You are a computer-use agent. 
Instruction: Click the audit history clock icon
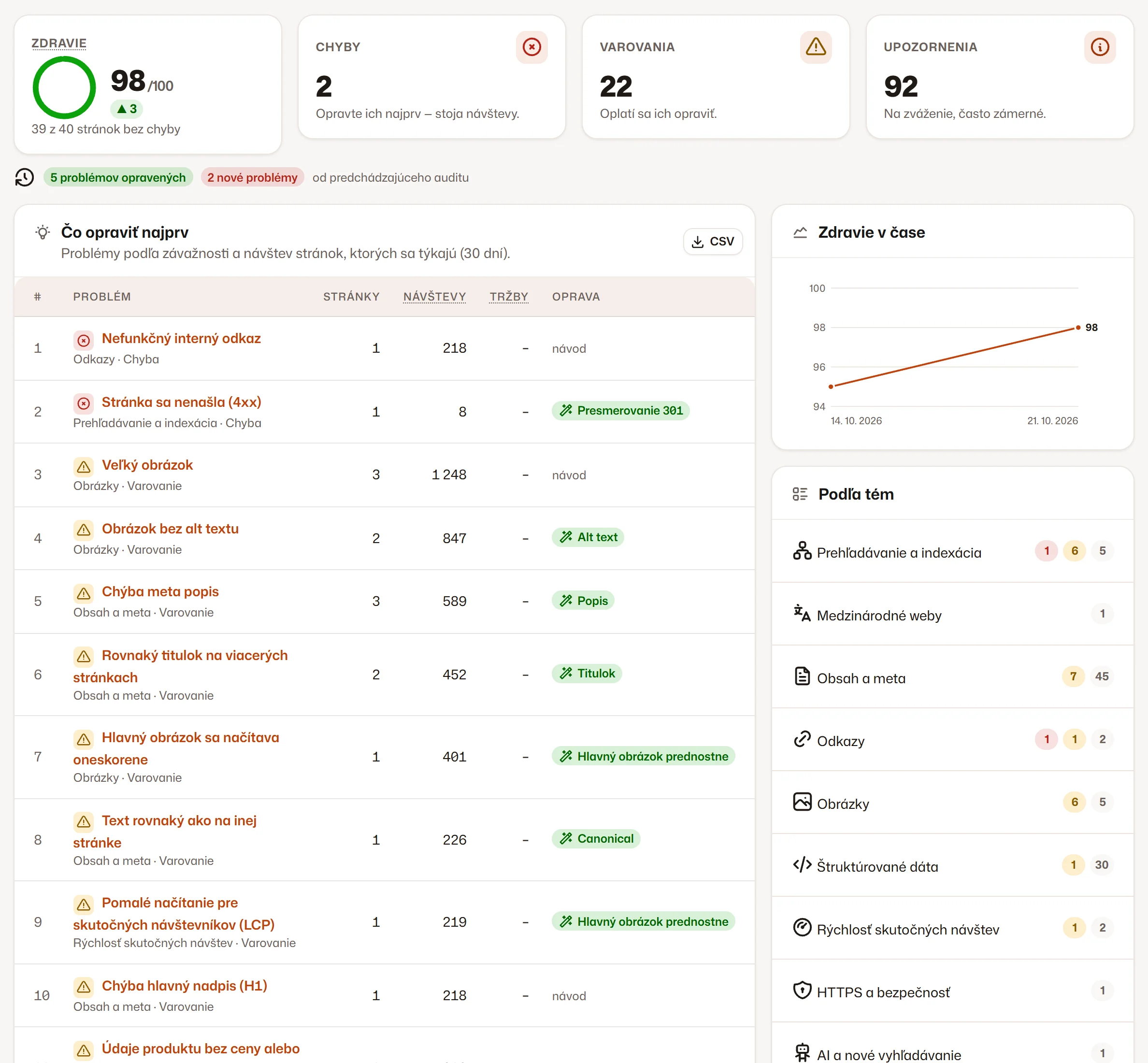pos(24,177)
